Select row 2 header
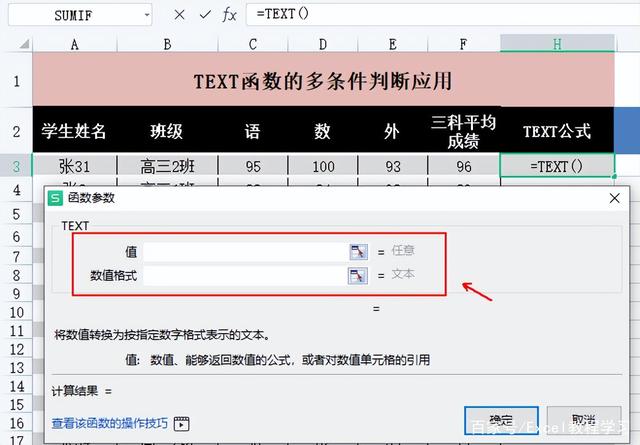The image size is (640, 445). 16,131
